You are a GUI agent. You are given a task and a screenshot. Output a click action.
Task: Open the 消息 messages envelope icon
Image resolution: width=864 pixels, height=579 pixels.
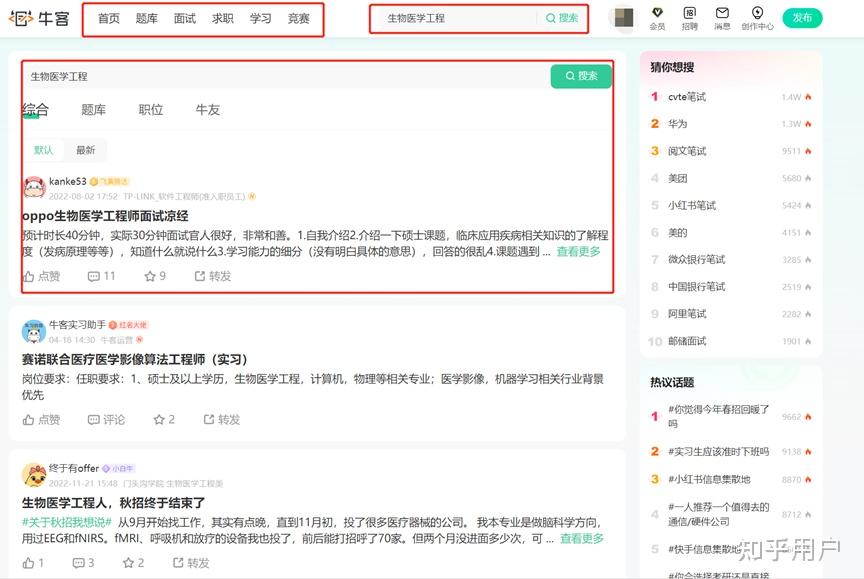tap(722, 18)
